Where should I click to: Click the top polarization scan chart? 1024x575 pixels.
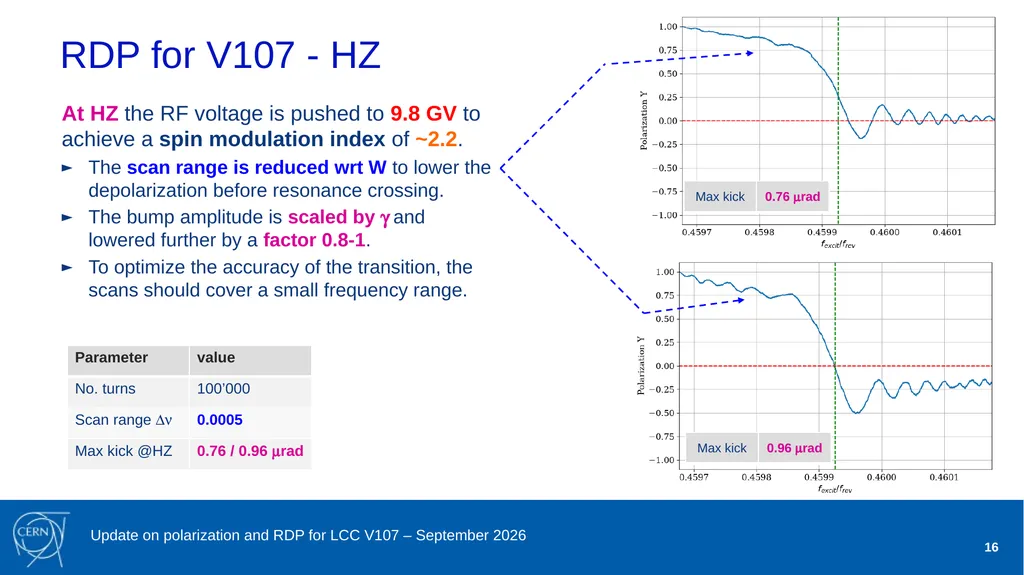[x=838, y=121]
